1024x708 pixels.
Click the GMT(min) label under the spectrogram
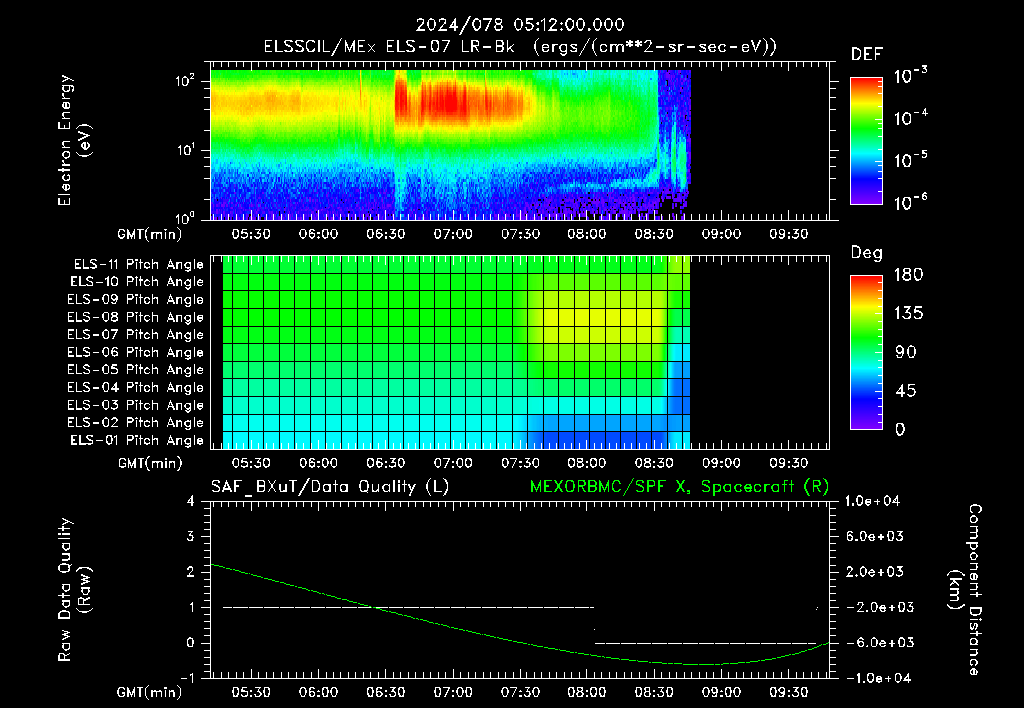pyautogui.click(x=150, y=234)
